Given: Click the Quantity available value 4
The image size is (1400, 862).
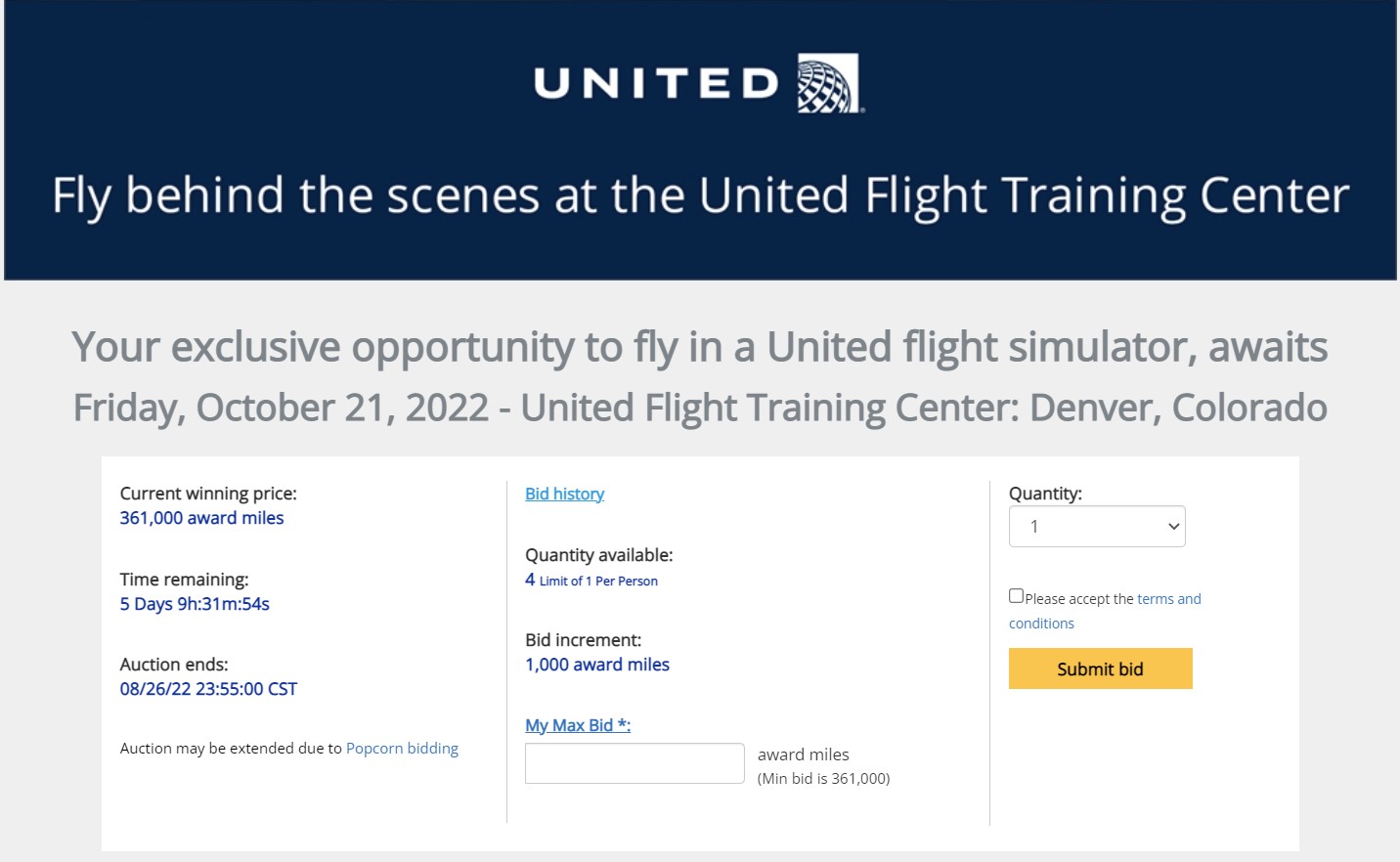Looking at the screenshot, I should coord(529,579).
